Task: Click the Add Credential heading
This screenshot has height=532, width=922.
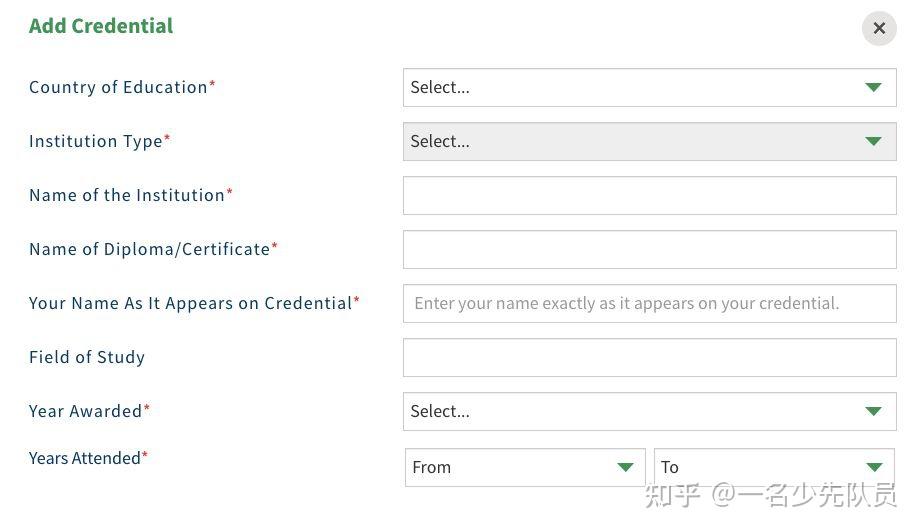Action: click(x=101, y=26)
